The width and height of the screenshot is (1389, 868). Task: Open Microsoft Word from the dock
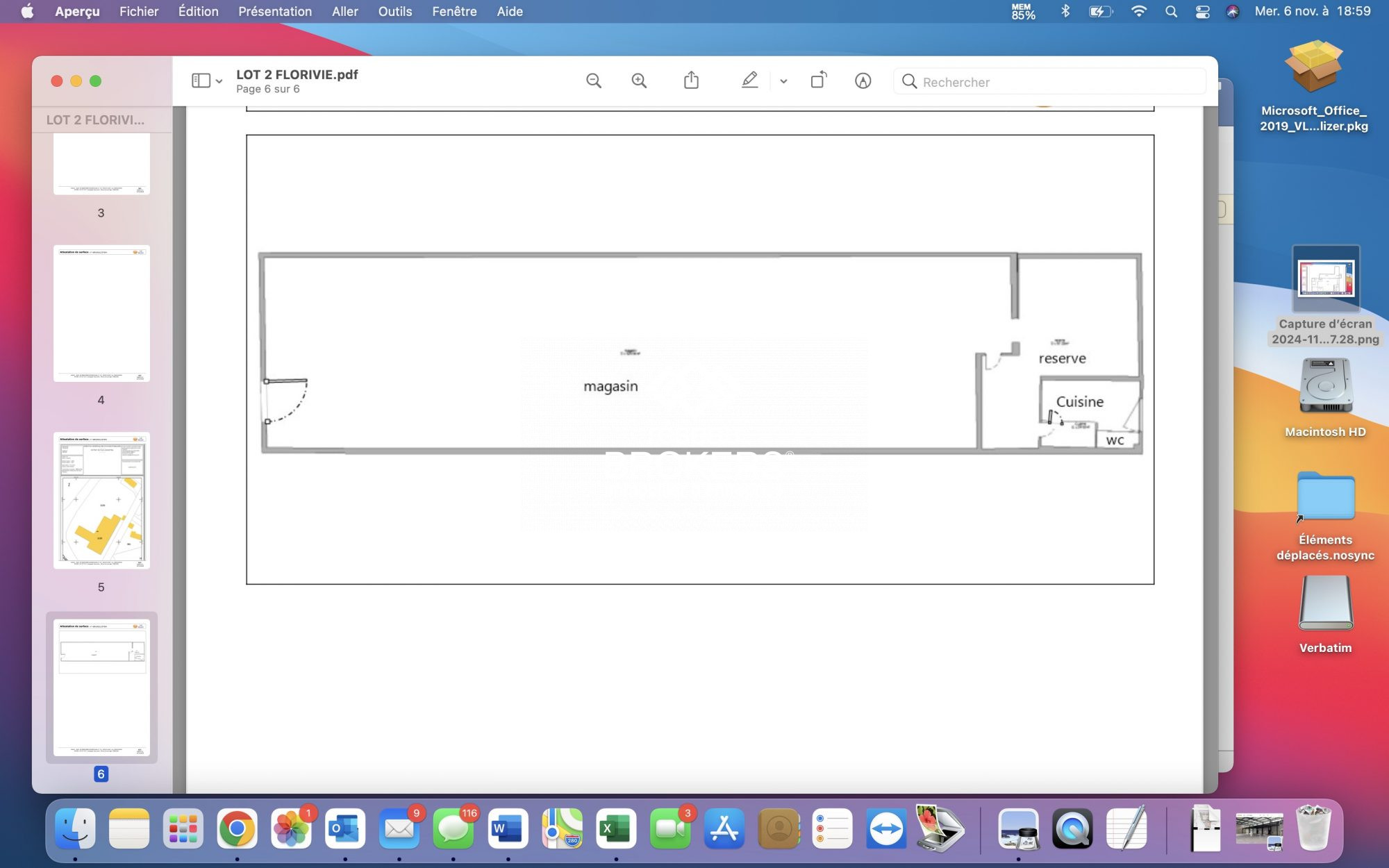tap(507, 828)
